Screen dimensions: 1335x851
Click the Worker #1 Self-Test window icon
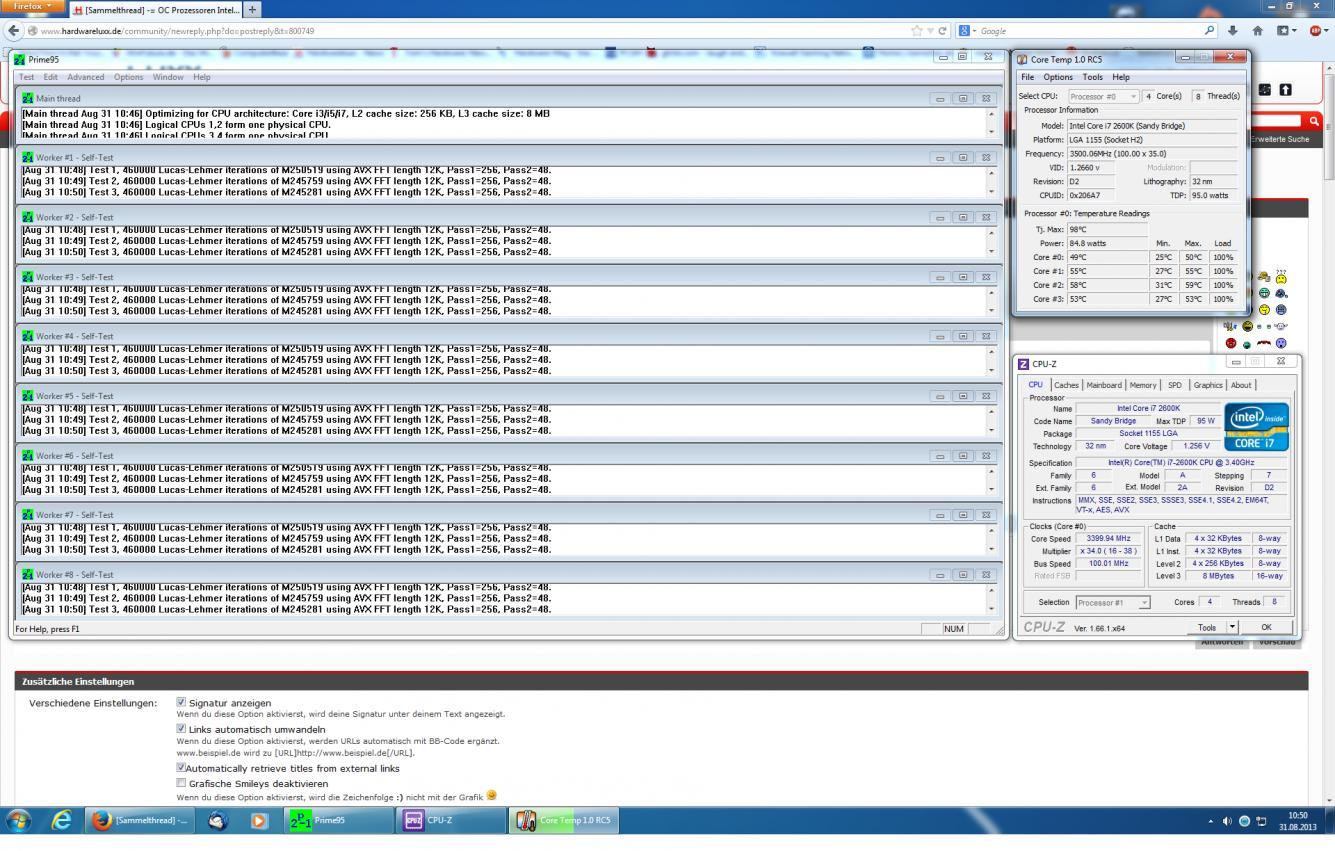[28, 157]
